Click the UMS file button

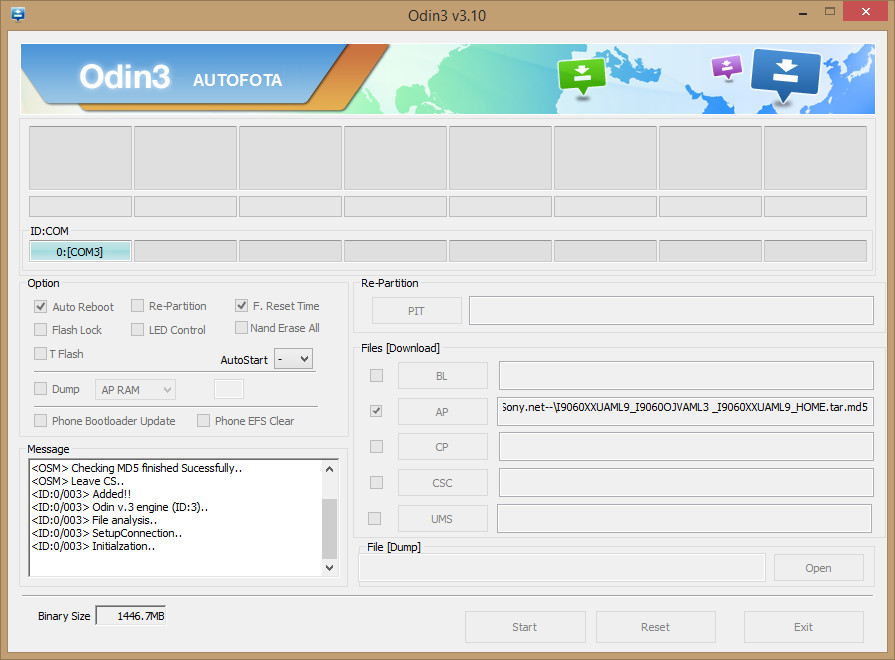442,519
